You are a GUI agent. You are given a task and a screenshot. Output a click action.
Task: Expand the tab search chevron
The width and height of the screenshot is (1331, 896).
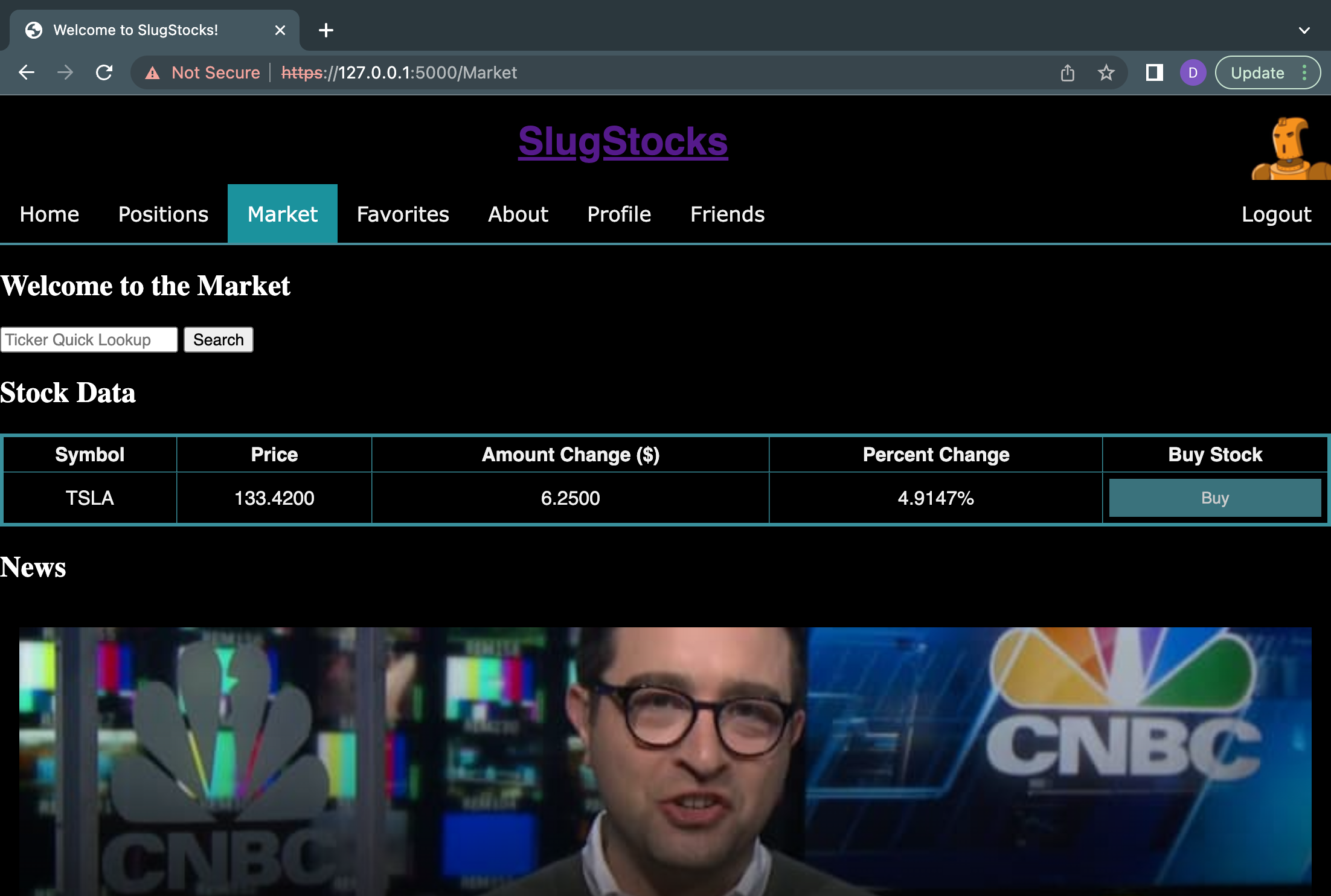pyautogui.click(x=1304, y=30)
